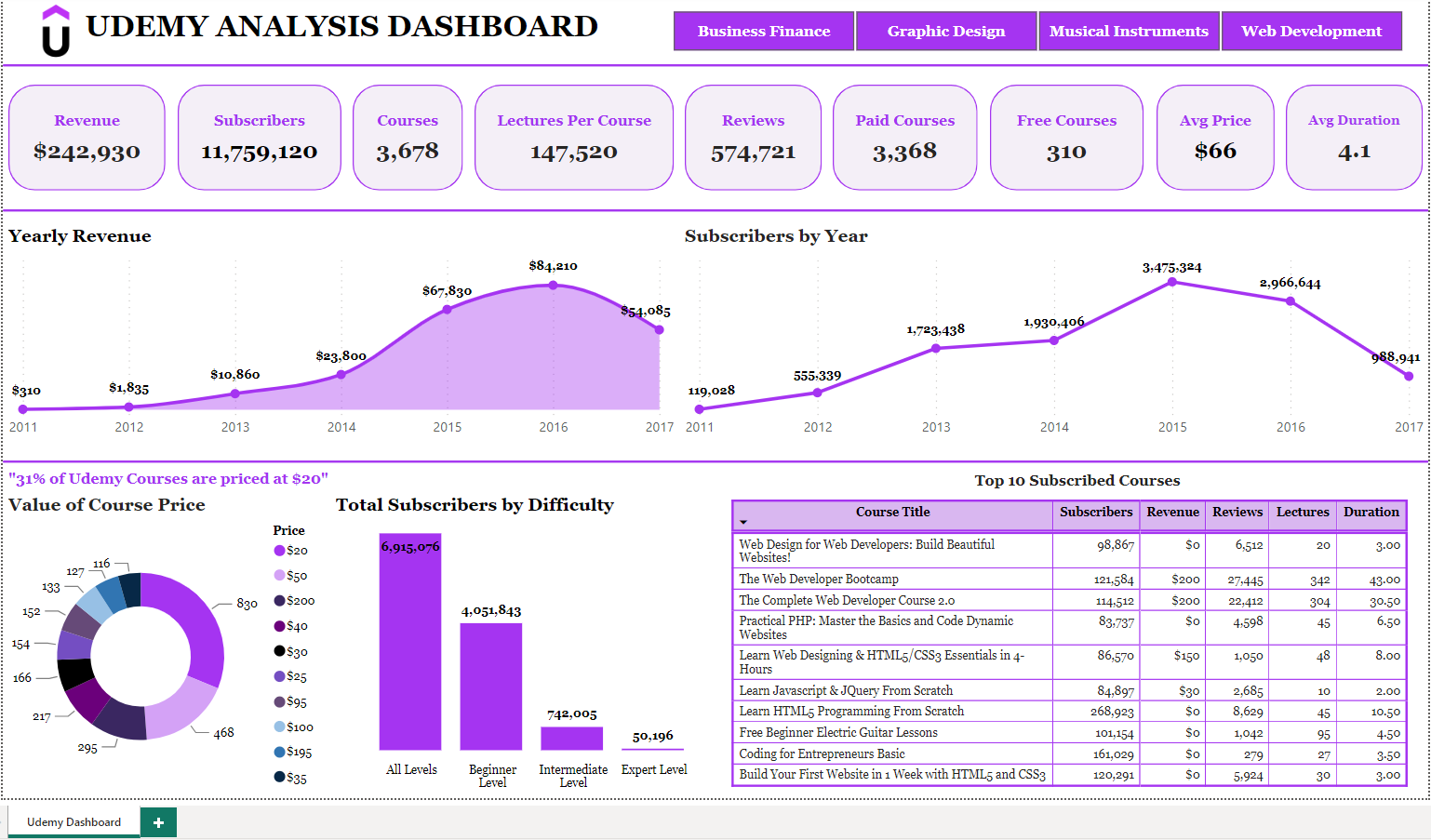Choose the Musical Instruments slicer
Screen dimensions: 1431x840
coord(1129,32)
